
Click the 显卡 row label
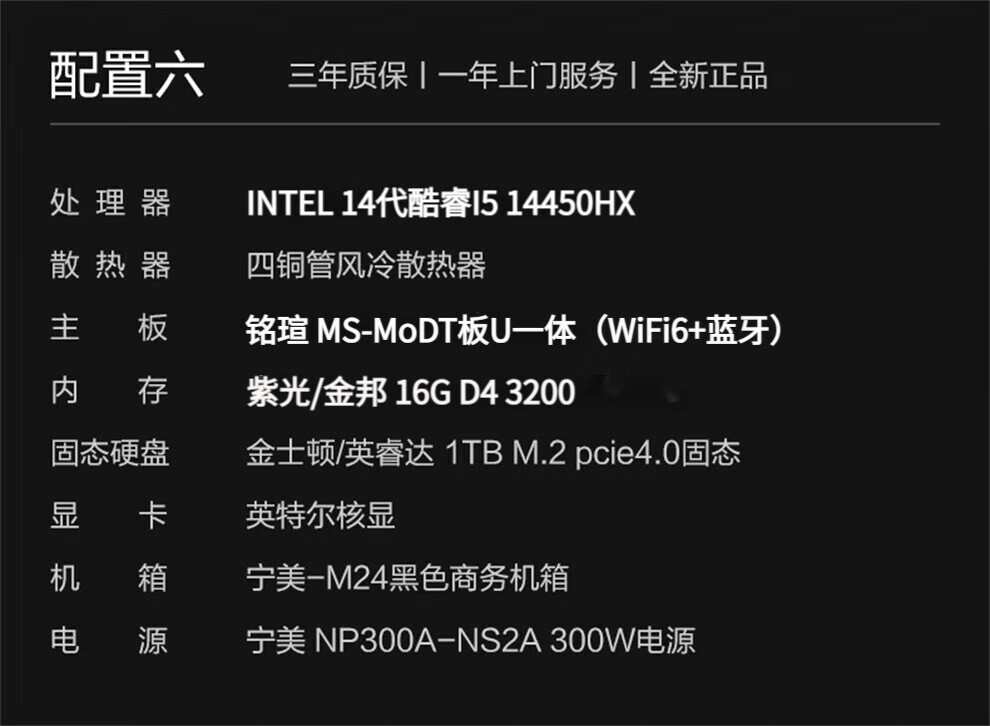[x=110, y=516]
